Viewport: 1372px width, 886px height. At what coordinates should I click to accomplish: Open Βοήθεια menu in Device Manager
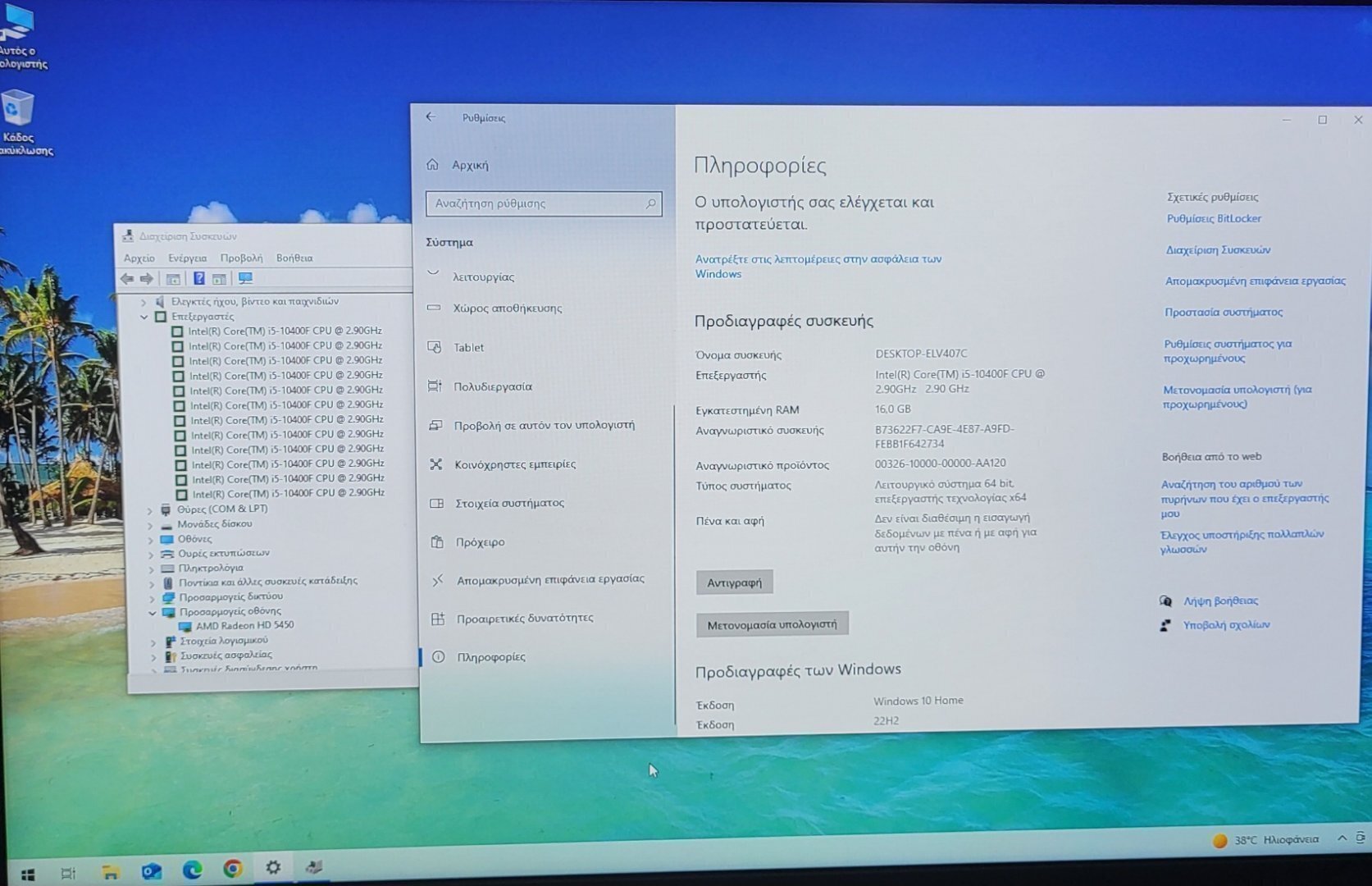click(294, 258)
